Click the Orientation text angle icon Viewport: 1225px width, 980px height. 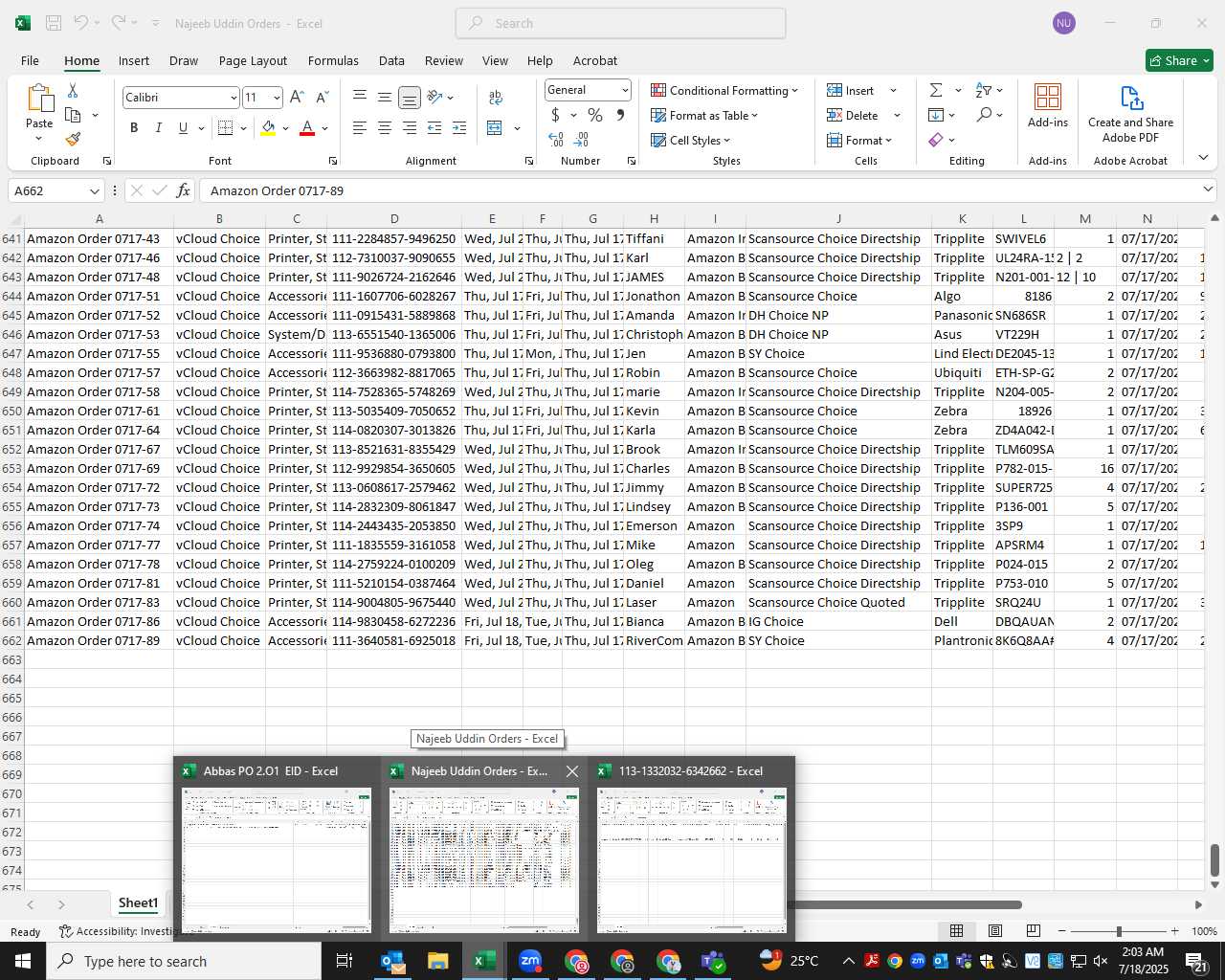pos(434,97)
